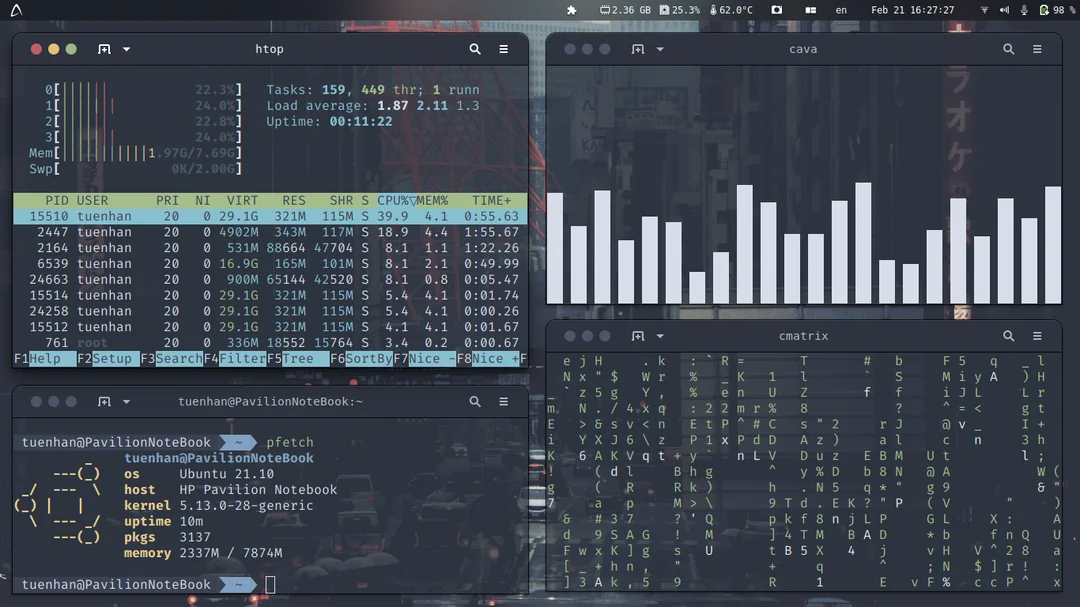Screen dimensions: 1080x607
Task: Add new tab in cmatrix window
Action: point(638,336)
